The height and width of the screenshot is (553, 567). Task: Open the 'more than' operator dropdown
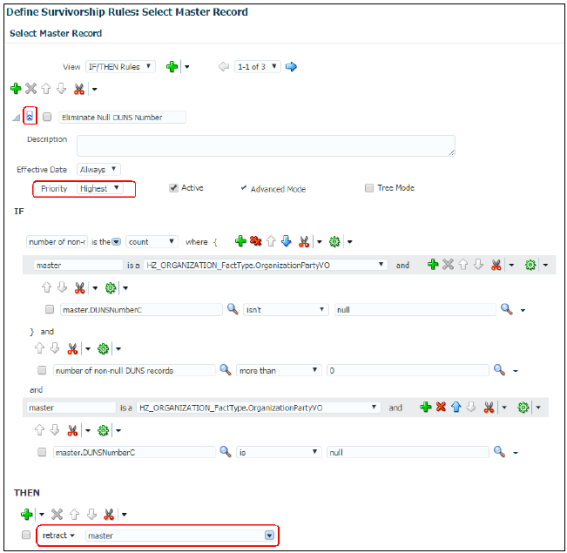(x=279, y=370)
